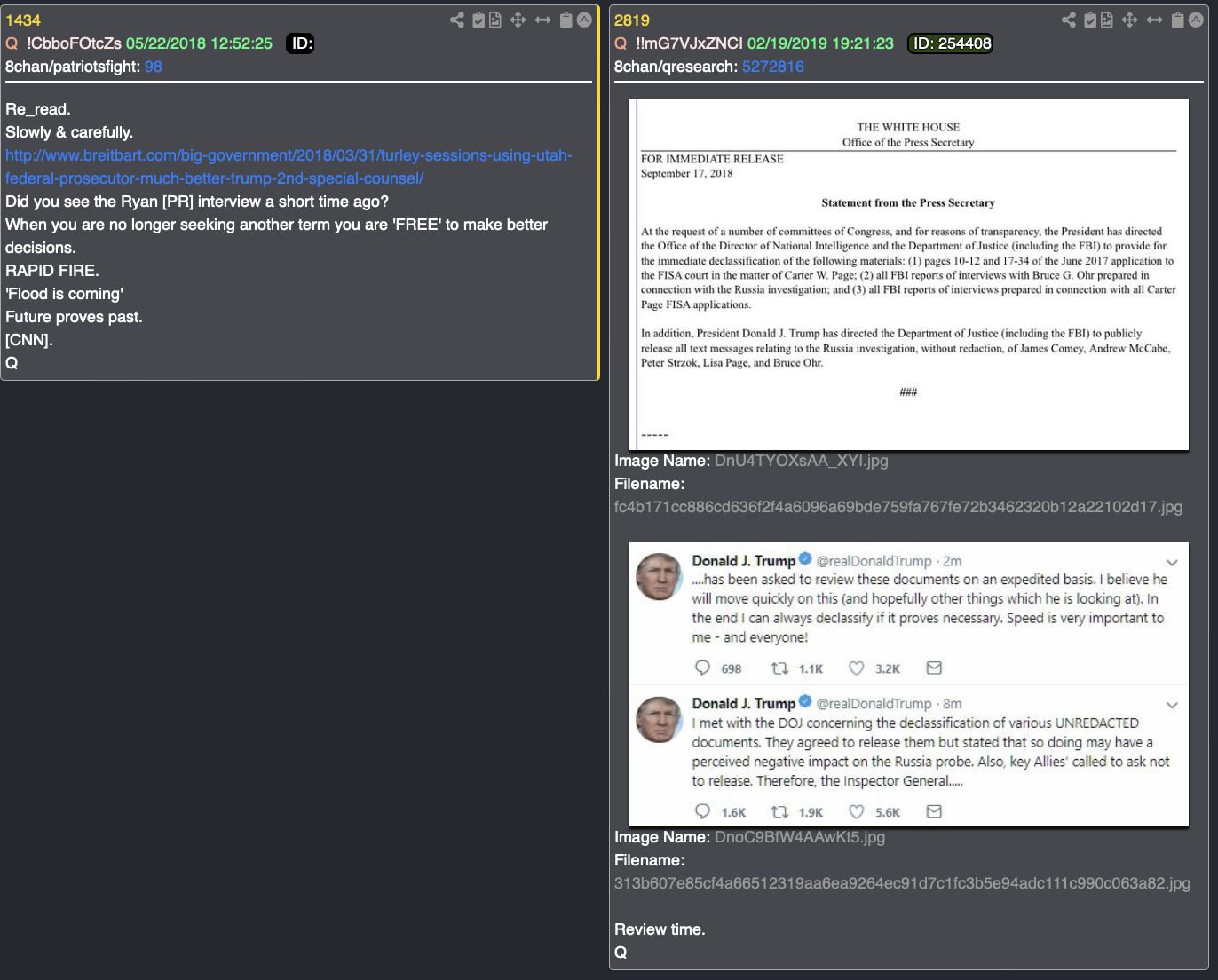
Task: Open the White House press statement image
Action: click(x=909, y=274)
